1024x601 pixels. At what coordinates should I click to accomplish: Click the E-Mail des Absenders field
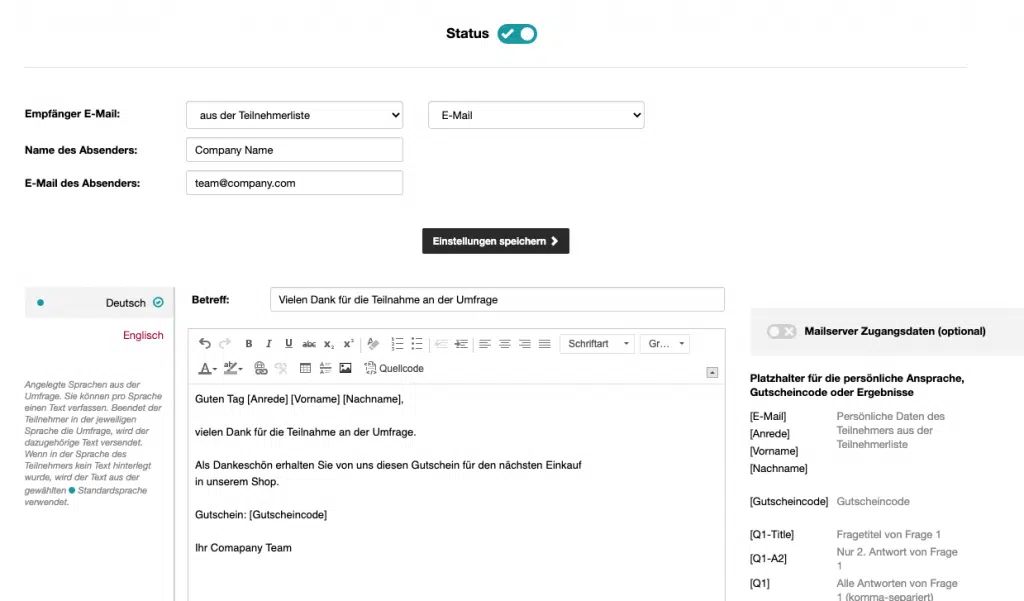295,183
